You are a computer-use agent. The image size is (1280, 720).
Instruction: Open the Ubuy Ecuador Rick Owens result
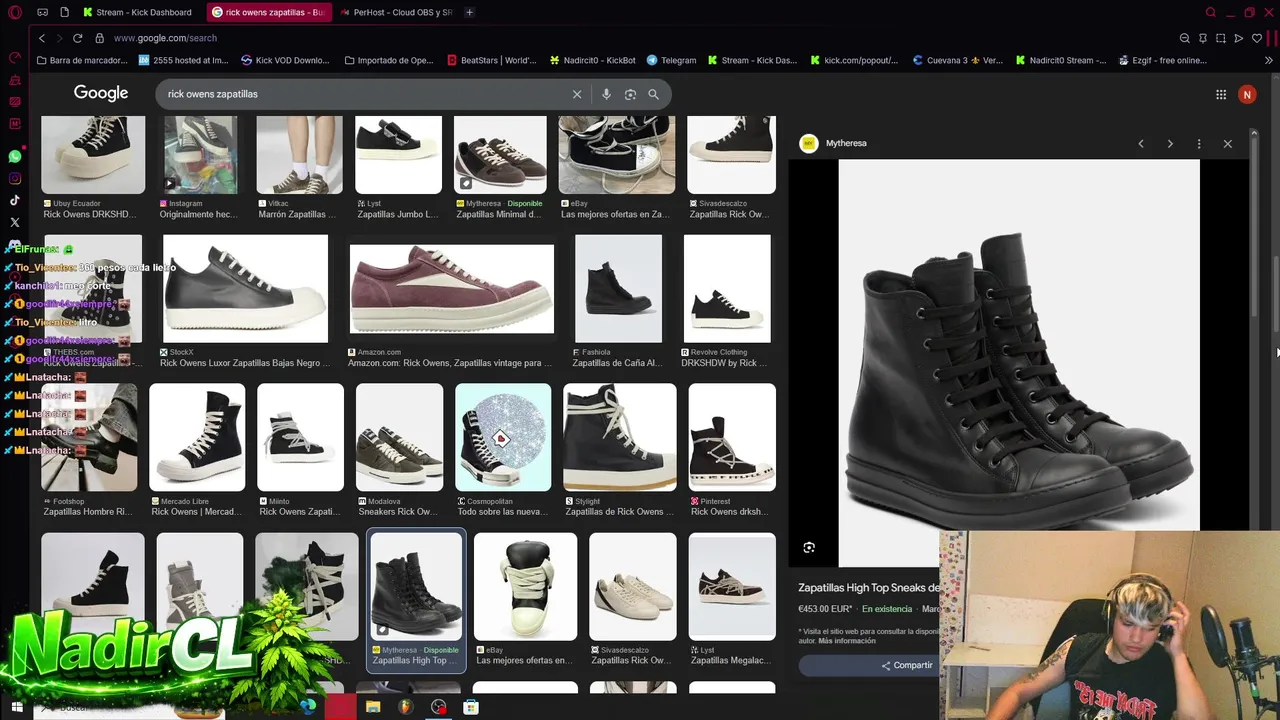pyautogui.click(x=93, y=168)
